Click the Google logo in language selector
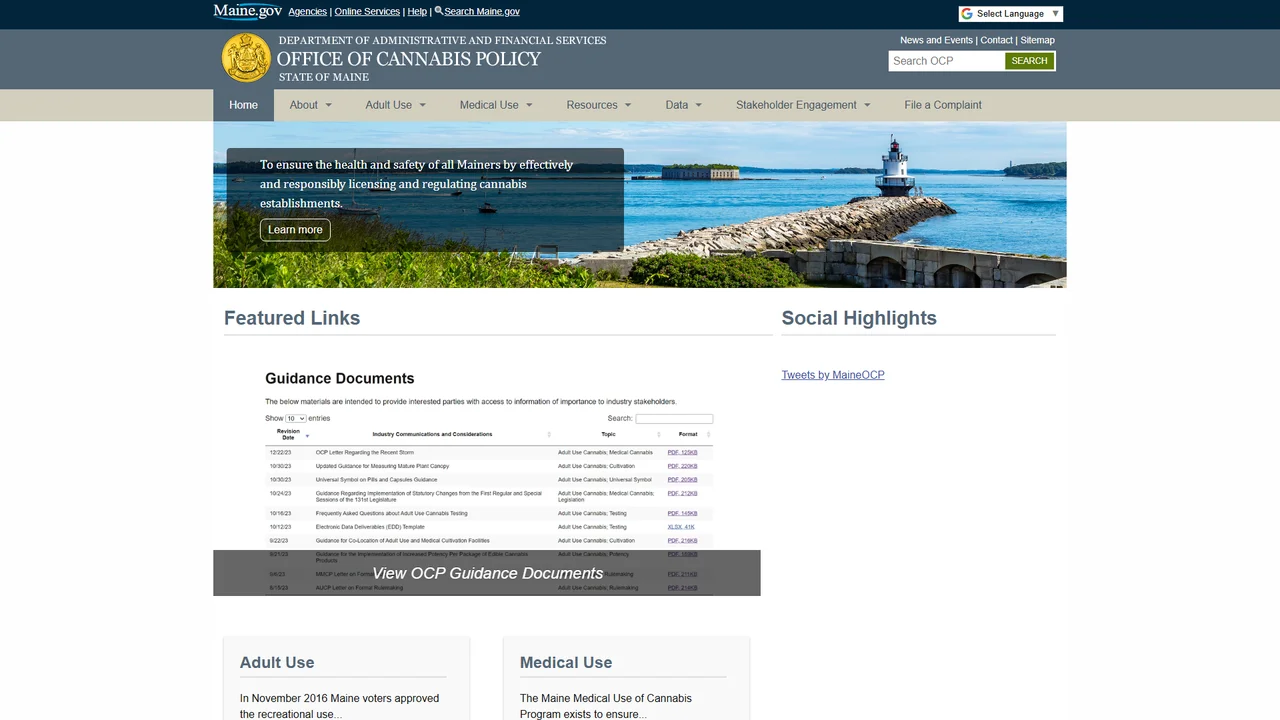Screen dimensions: 1280x720 pos(967,14)
